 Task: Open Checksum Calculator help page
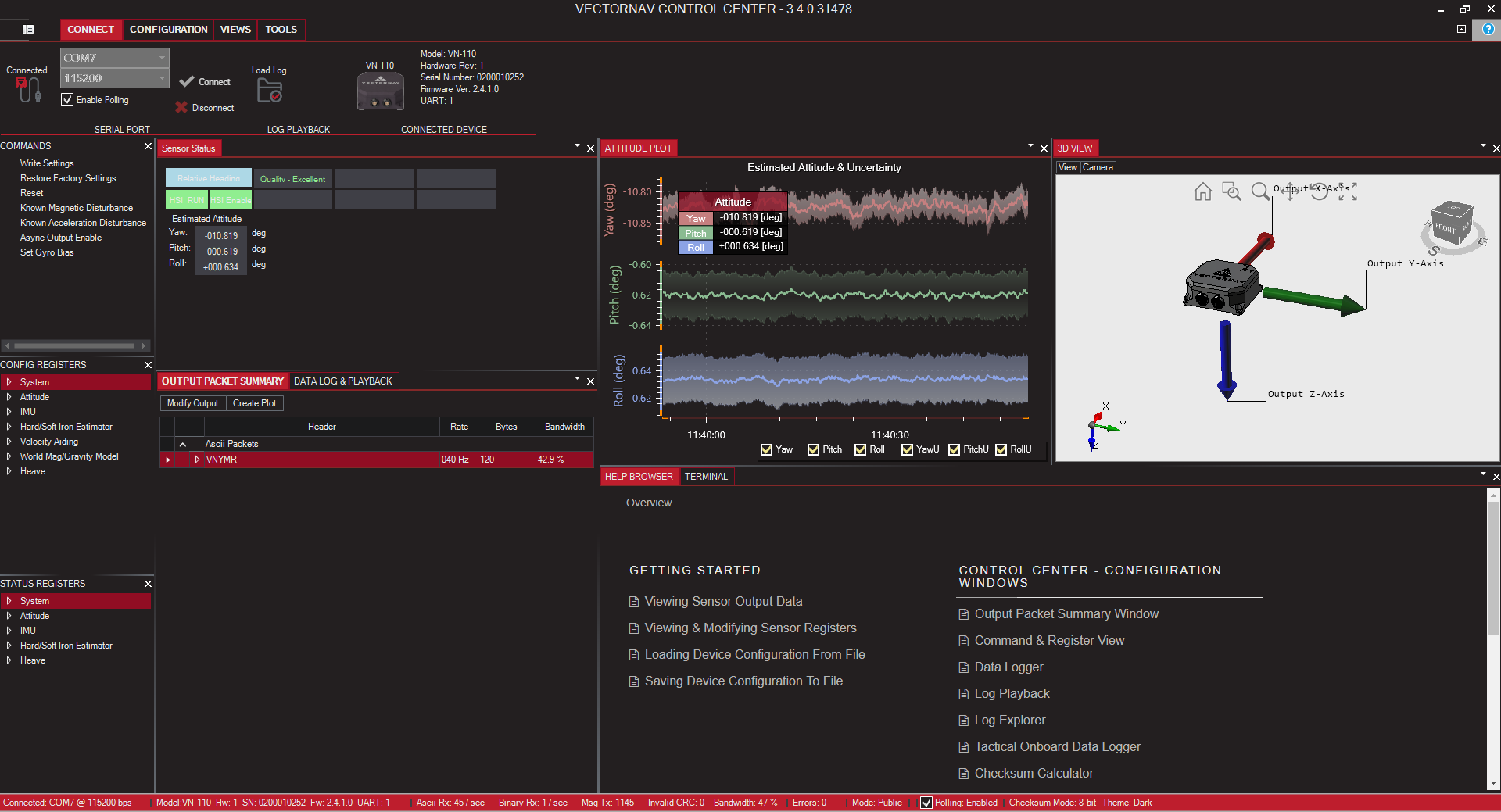(x=1034, y=774)
